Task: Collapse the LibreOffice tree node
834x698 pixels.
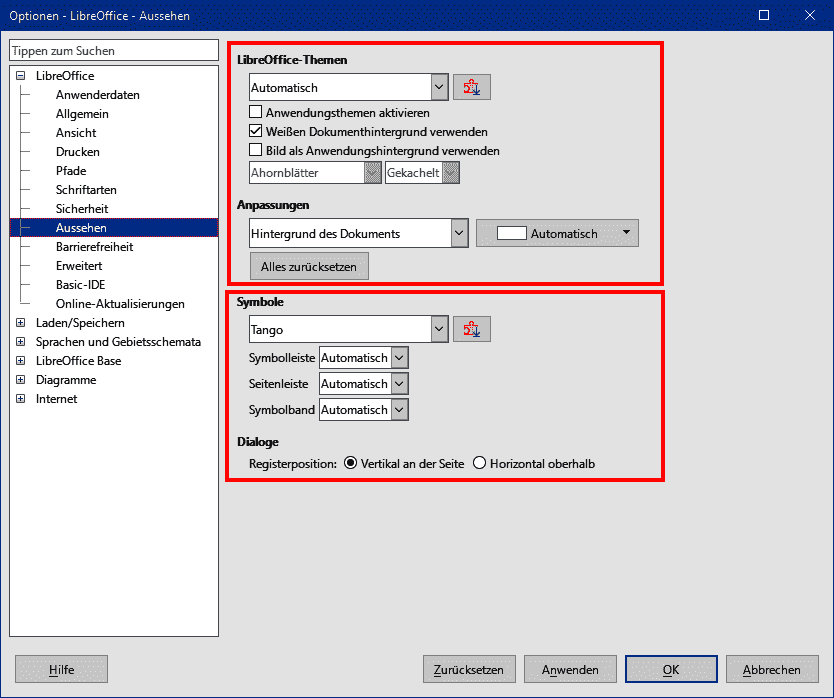Action: [x=21, y=76]
